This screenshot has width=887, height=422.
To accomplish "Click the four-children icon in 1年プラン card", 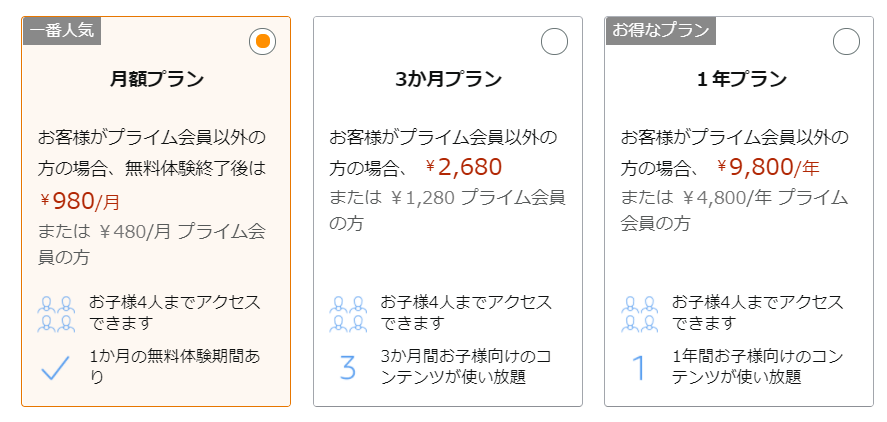I will [640, 313].
